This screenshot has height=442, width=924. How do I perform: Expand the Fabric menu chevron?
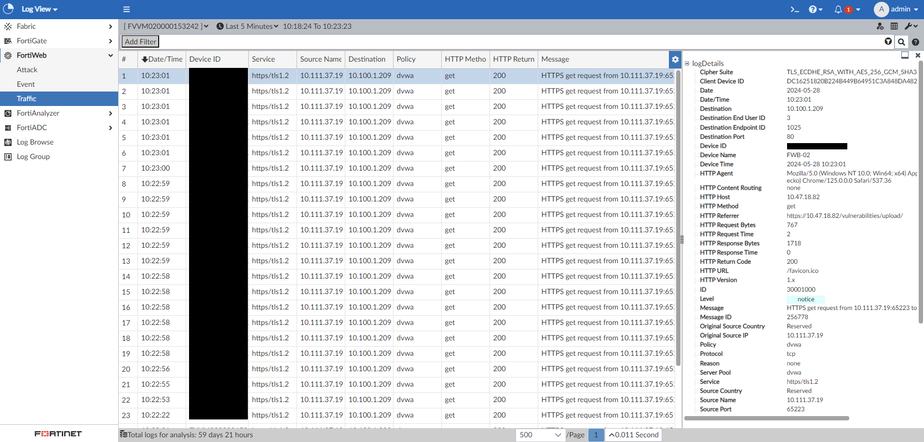tap(110, 27)
